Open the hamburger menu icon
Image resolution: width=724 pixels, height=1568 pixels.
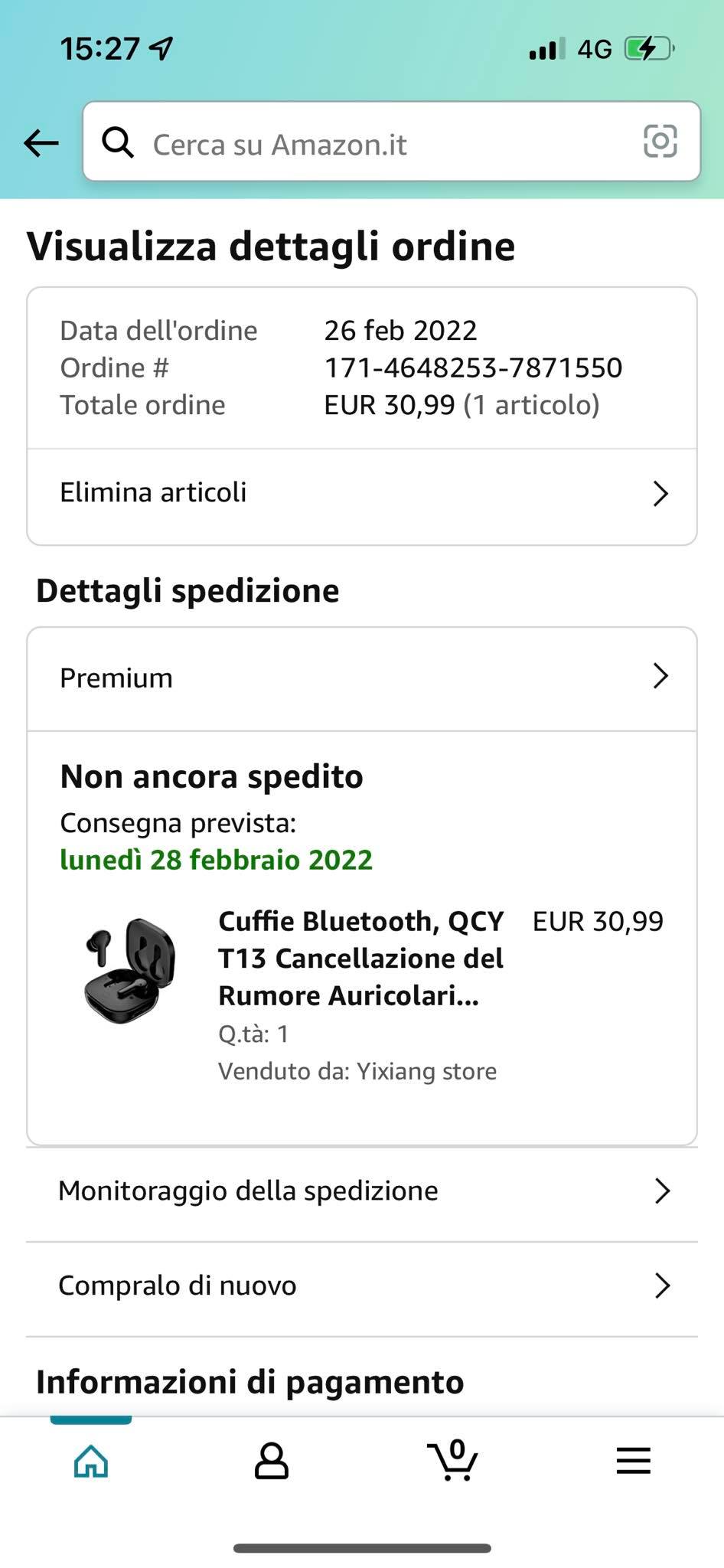click(x=633, y=1461)
